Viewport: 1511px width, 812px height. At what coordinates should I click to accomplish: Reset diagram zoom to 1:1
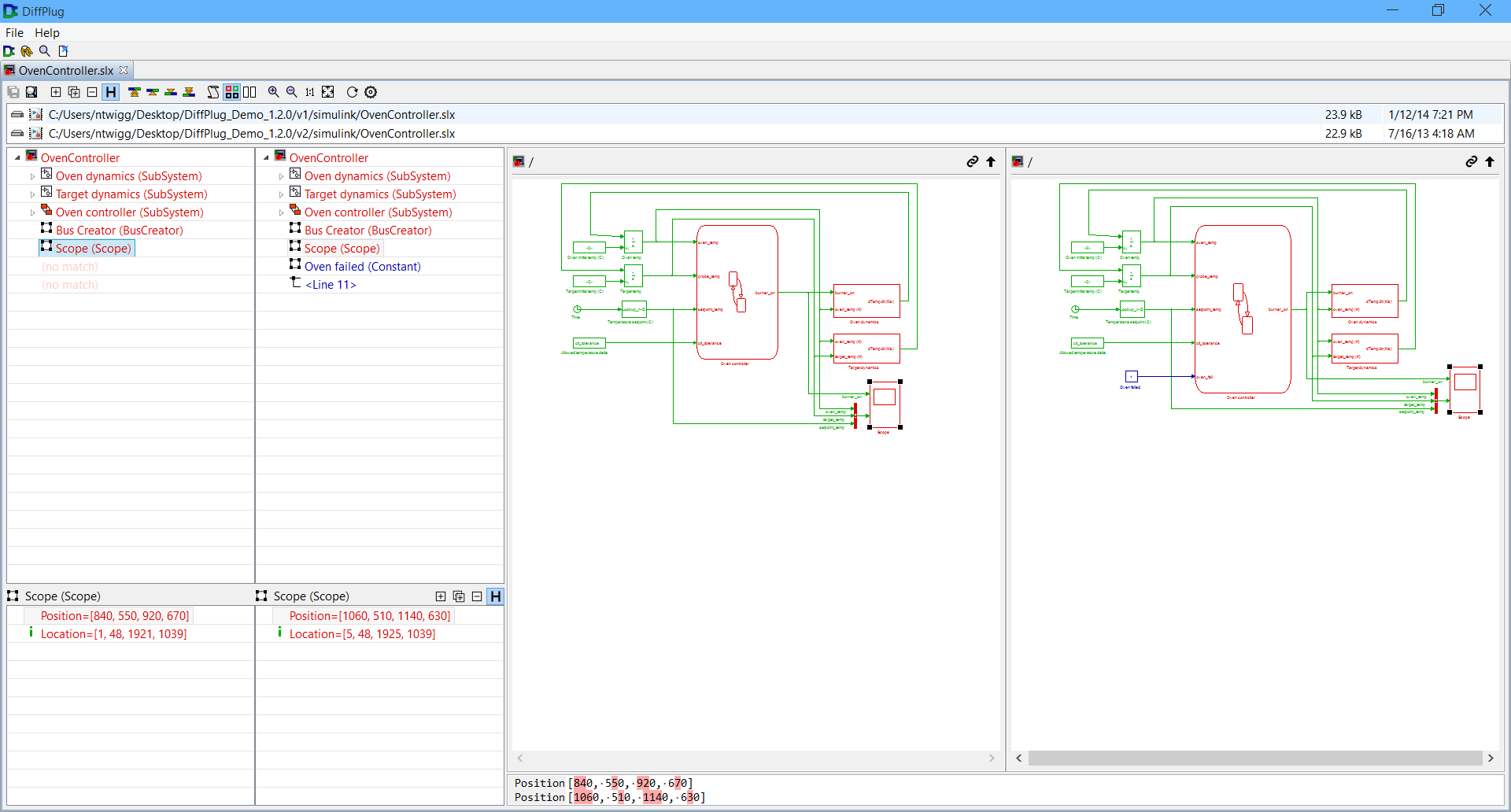tap(310, 92)
